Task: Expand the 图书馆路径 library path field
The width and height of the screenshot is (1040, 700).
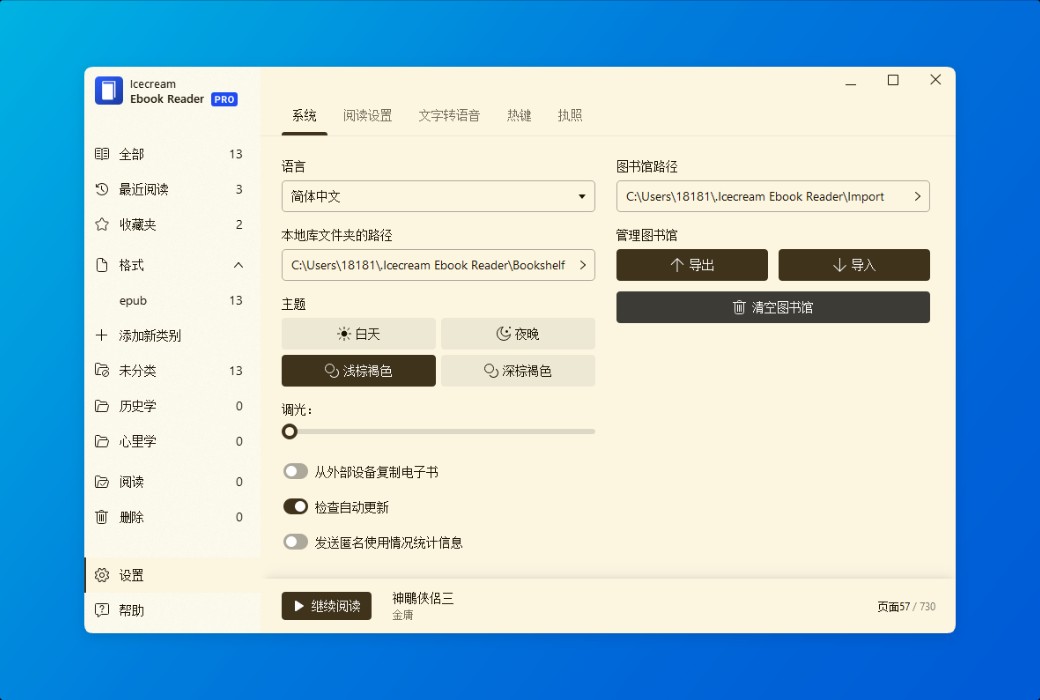Action: tap(916, 196)
